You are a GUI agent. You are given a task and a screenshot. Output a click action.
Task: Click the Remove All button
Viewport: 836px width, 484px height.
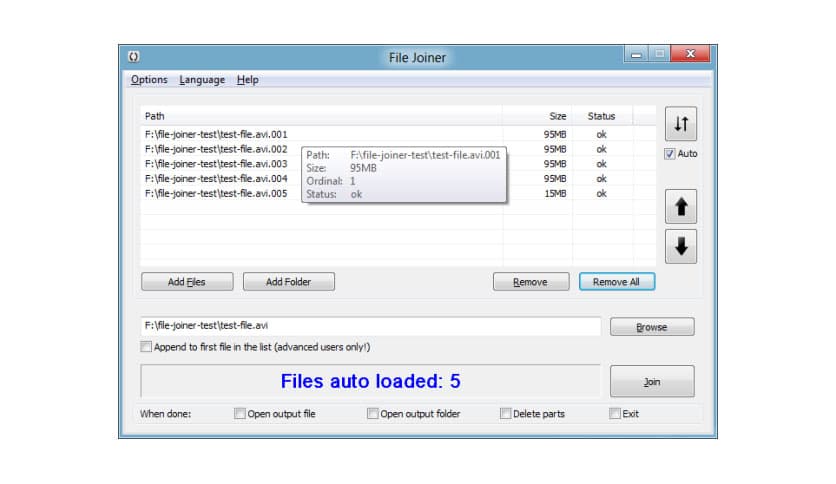[x=617, y=281]
